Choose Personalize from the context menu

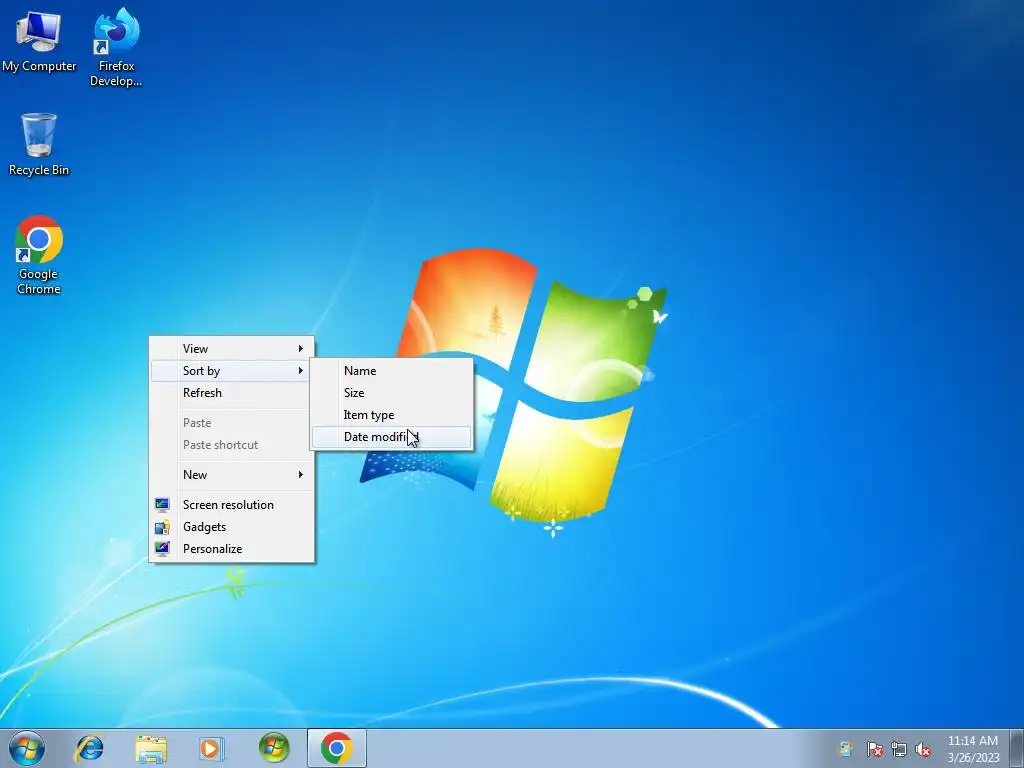pos(231,549)
